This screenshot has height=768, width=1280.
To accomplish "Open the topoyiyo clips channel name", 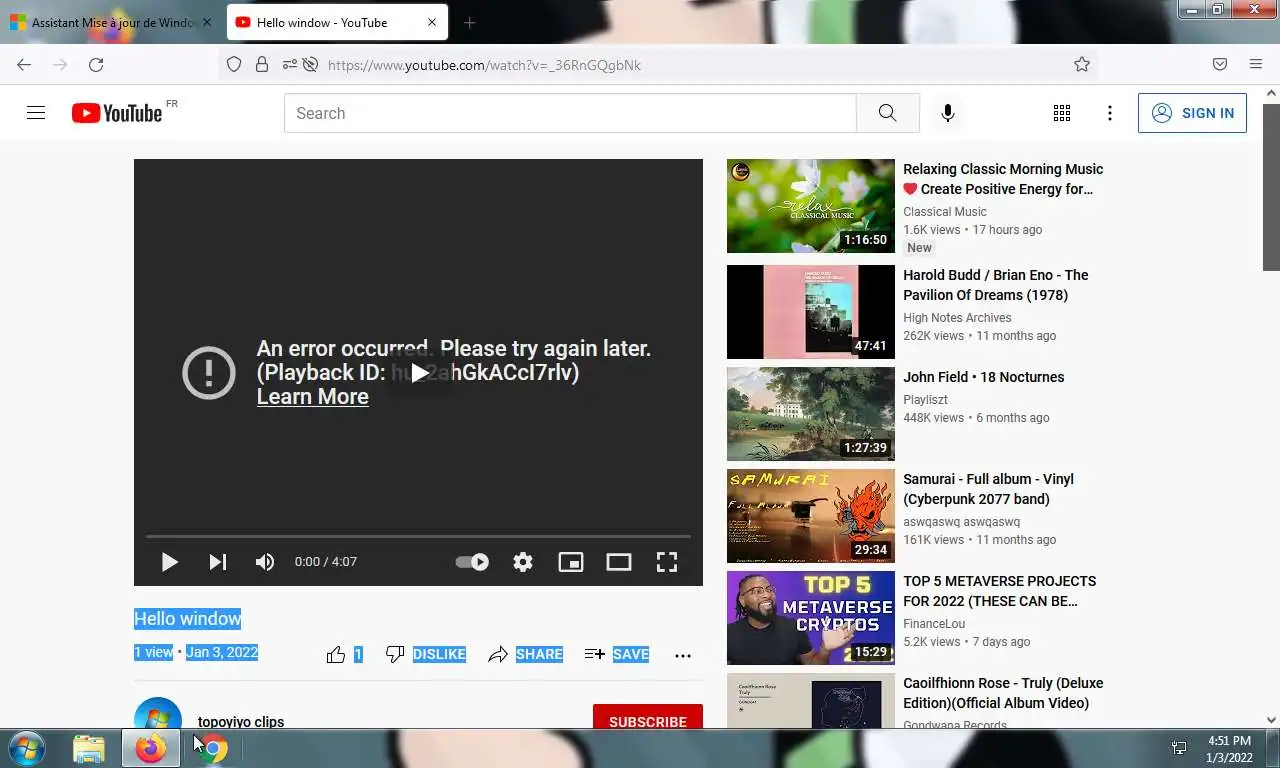I will click(241, 721).
